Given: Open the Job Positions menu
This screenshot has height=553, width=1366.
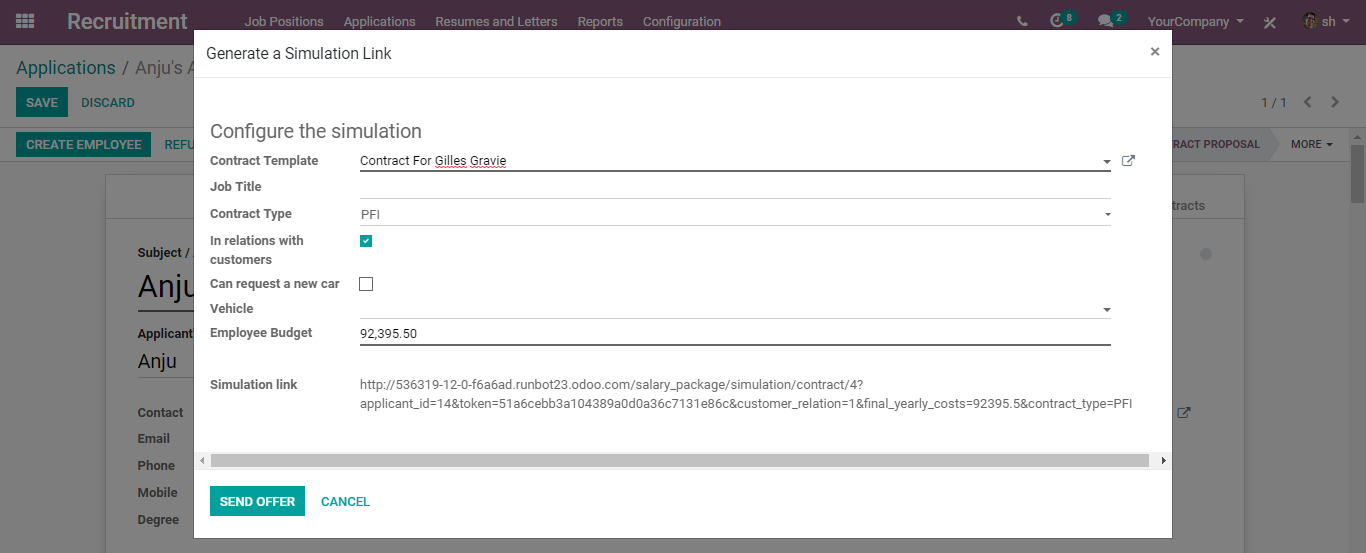Looking at the screenshot, I should pyautogui.click(x=284, y=21).
